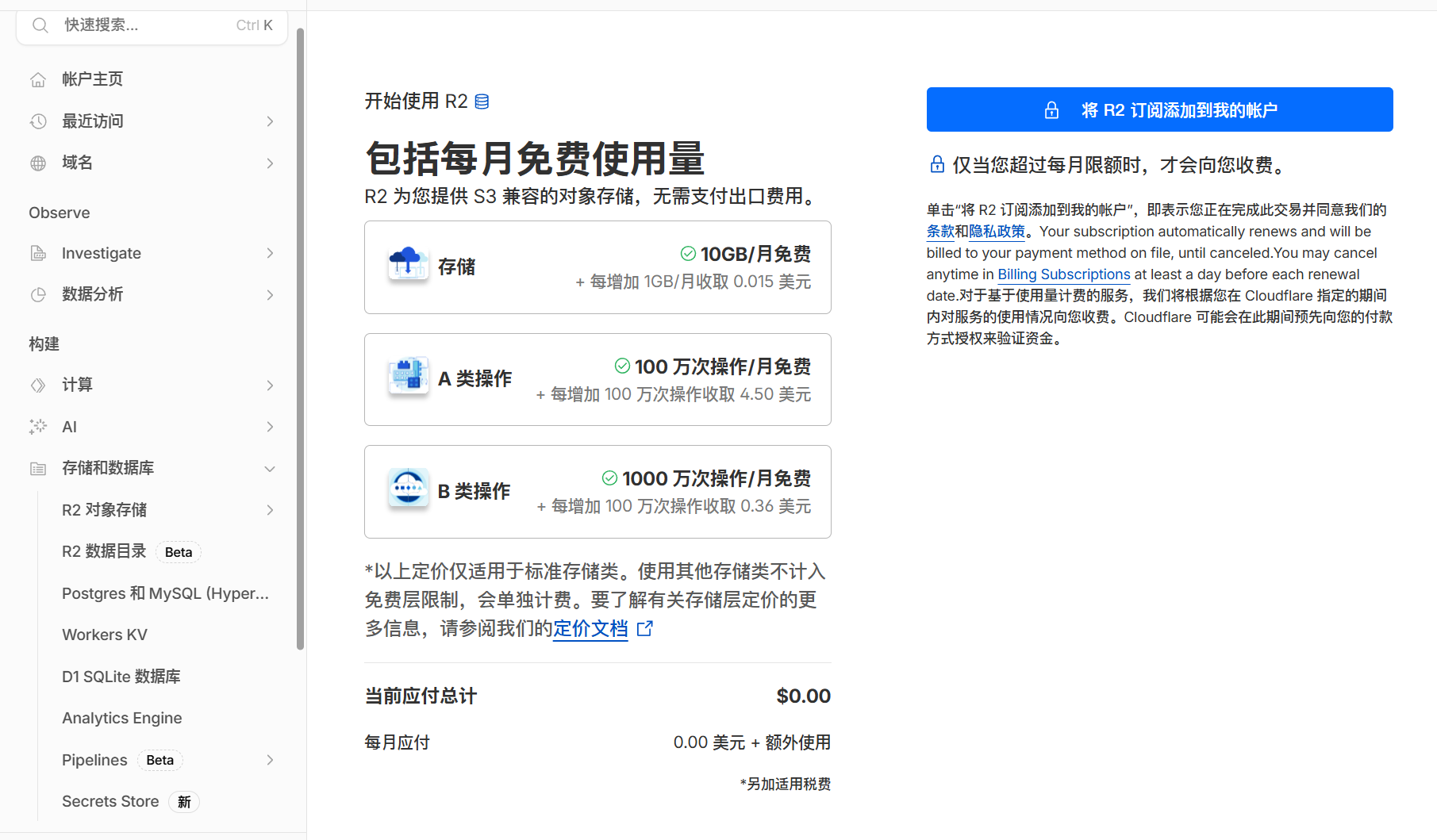Click the lock icon beside 仅当您超过每月限额时
This screenshot has height=840, width=1437.
pos(937,164)
